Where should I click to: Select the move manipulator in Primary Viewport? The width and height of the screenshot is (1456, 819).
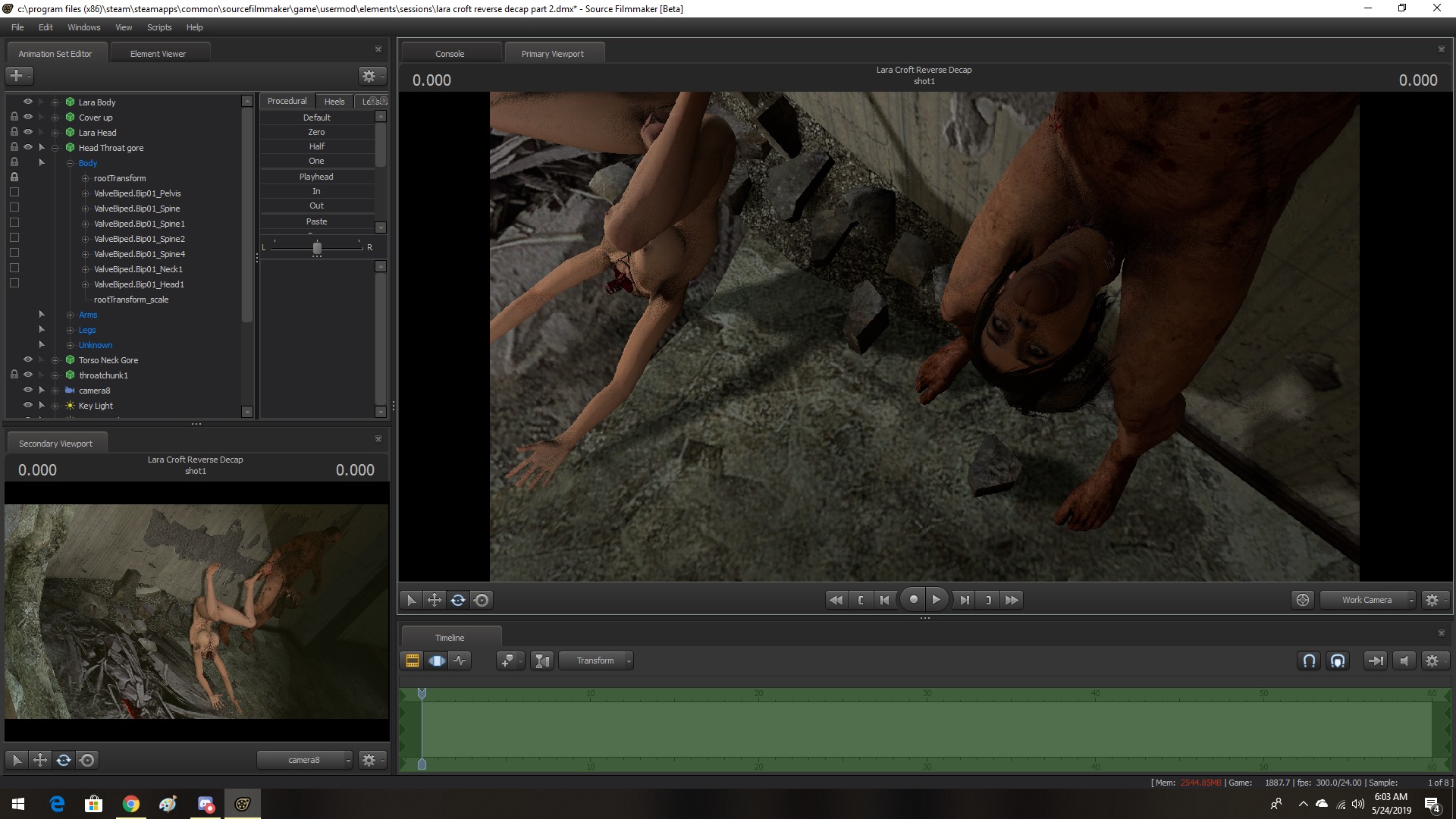435,600
